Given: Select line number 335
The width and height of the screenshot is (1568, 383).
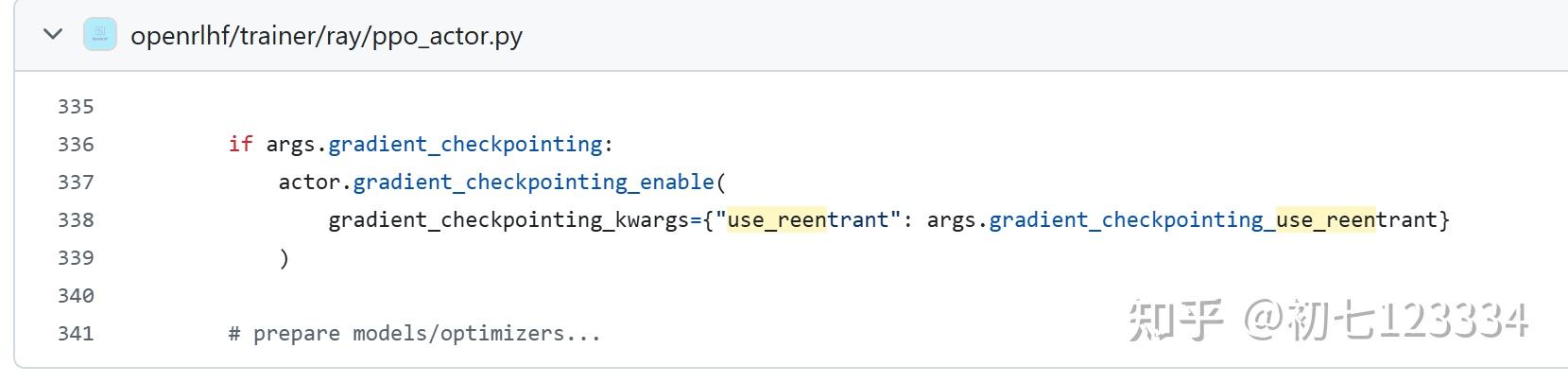Looking at the screenshot, I should pyautogui.click(x=76, y=107).
